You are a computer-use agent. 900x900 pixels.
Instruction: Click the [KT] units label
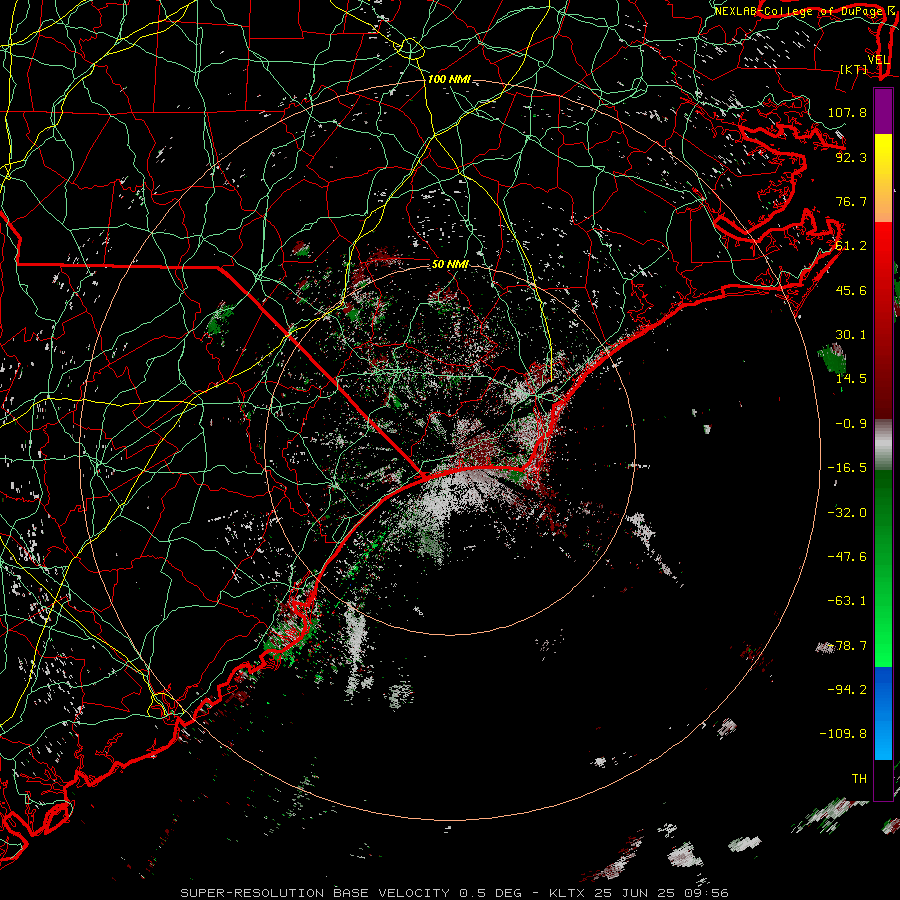pos(854,69)
